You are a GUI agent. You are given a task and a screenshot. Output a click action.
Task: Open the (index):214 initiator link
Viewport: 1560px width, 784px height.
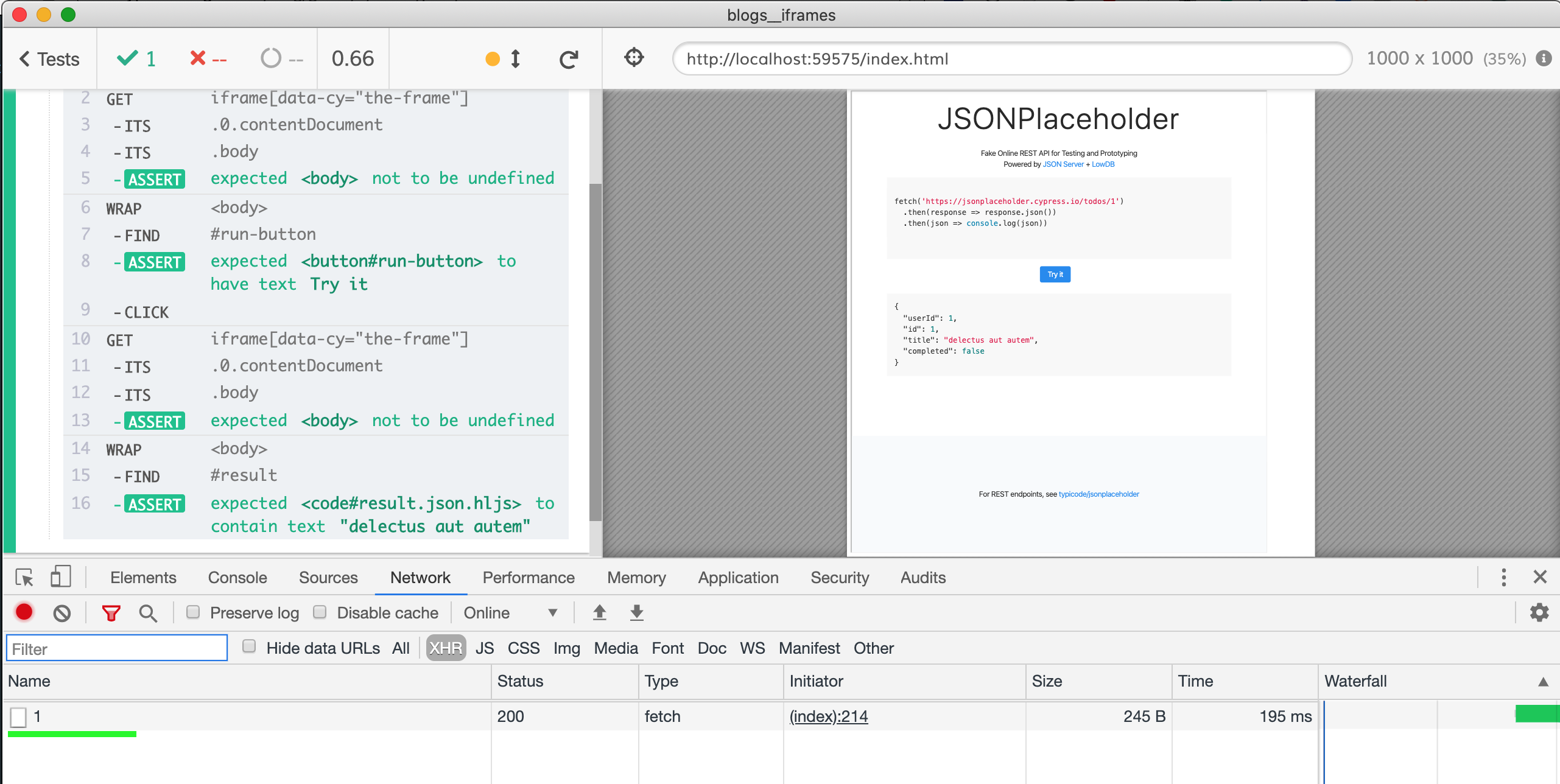[828, 716]
